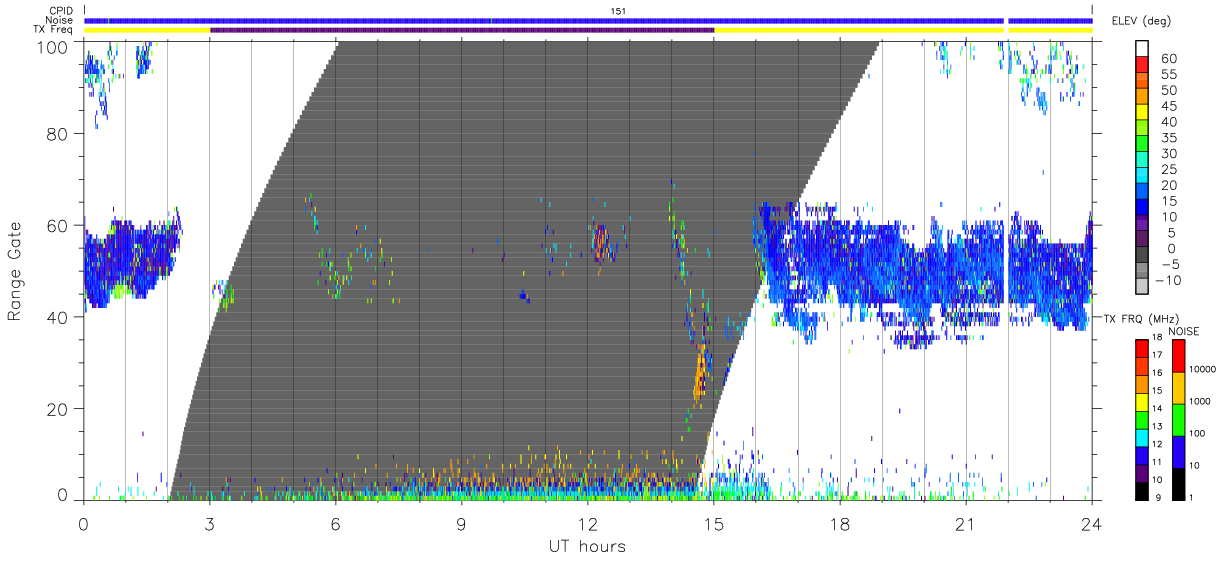Click the 20 label on Range Gate axis

click(x=59, y=408)
